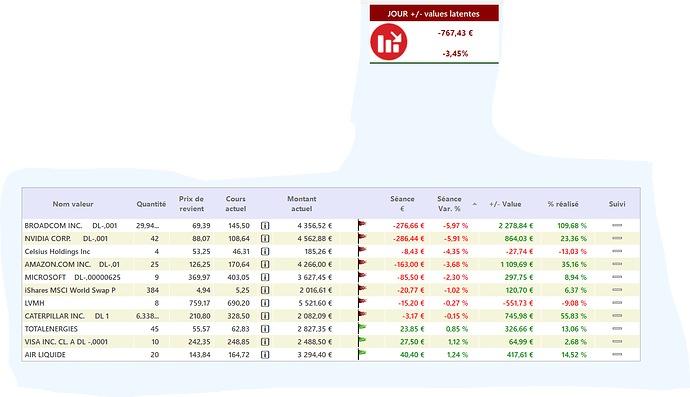The height and width of the screenshot is (397, 690).
Task: Open the iShares MSCI World Swap P row
Action: coord(331,290)
